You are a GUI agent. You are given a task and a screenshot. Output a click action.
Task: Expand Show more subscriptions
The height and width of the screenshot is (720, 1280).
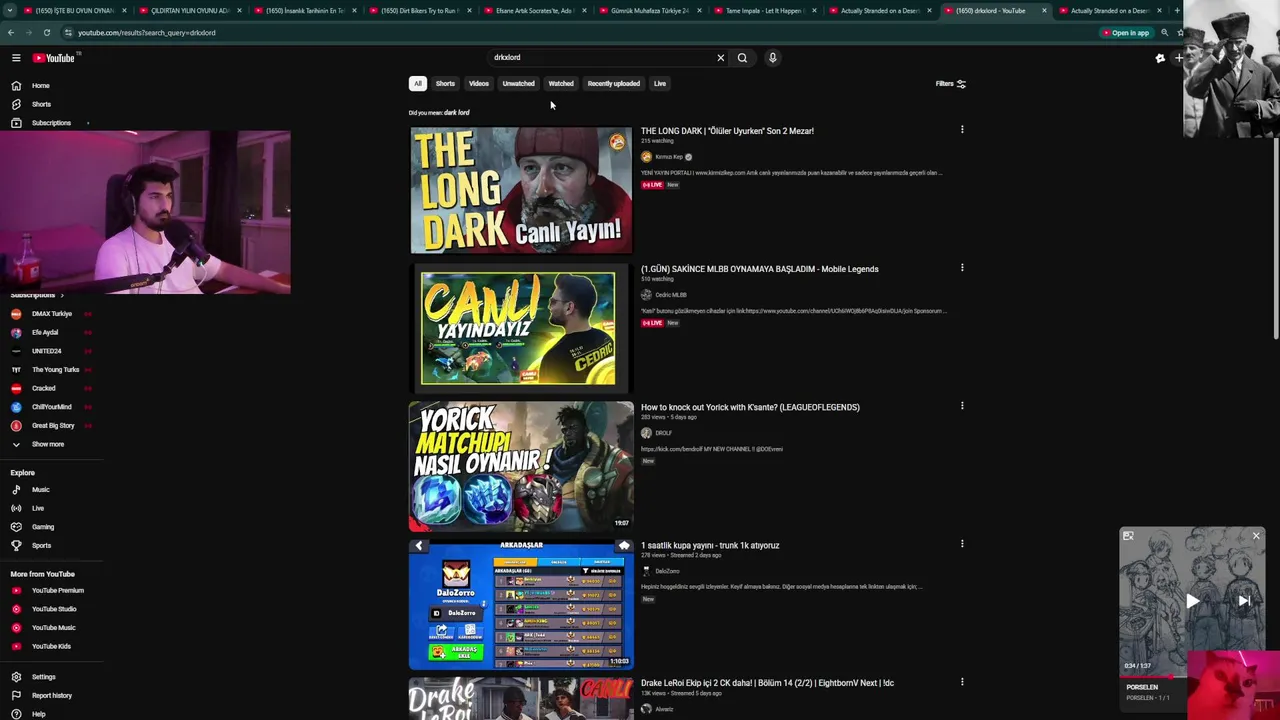click(x=47, y=444)
